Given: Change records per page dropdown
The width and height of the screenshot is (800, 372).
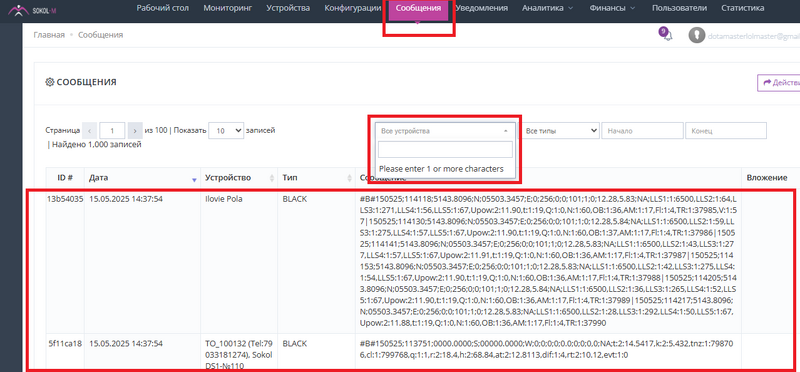Looking at the screenshot, I should pyautogui.click(x=227, y=131).
